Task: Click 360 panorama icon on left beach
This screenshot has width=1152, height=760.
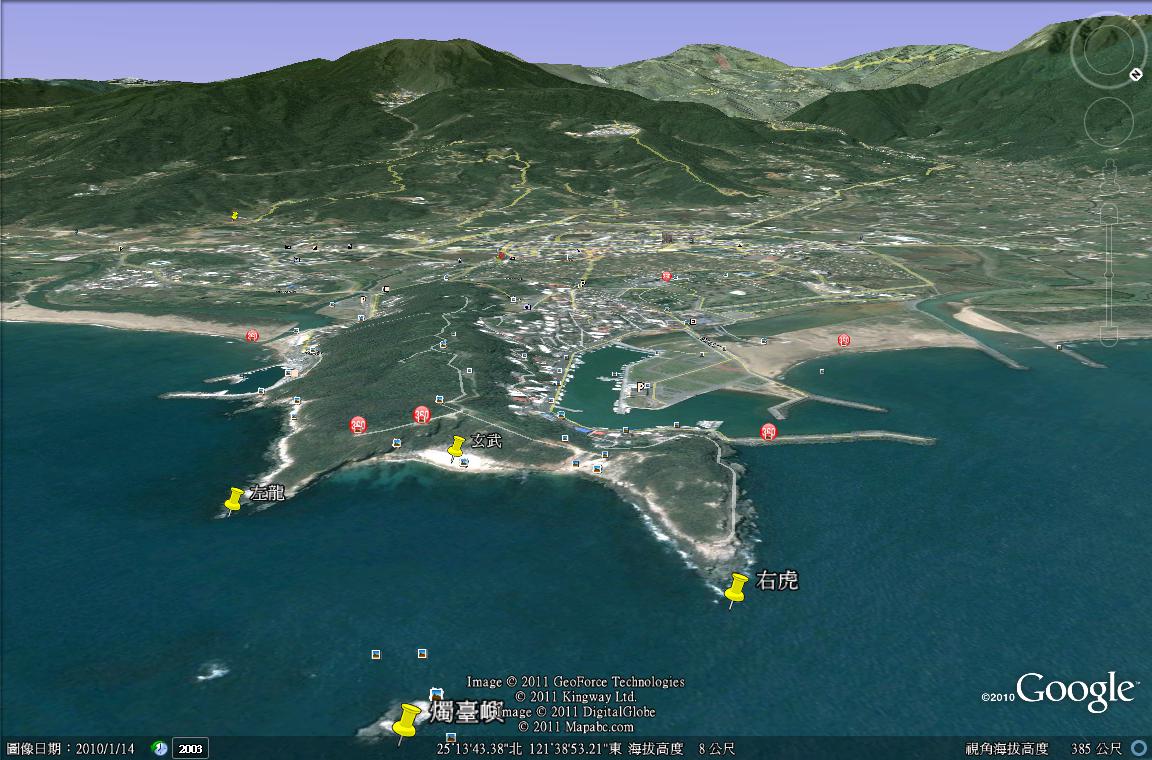Action: click(x=253, y=335)
